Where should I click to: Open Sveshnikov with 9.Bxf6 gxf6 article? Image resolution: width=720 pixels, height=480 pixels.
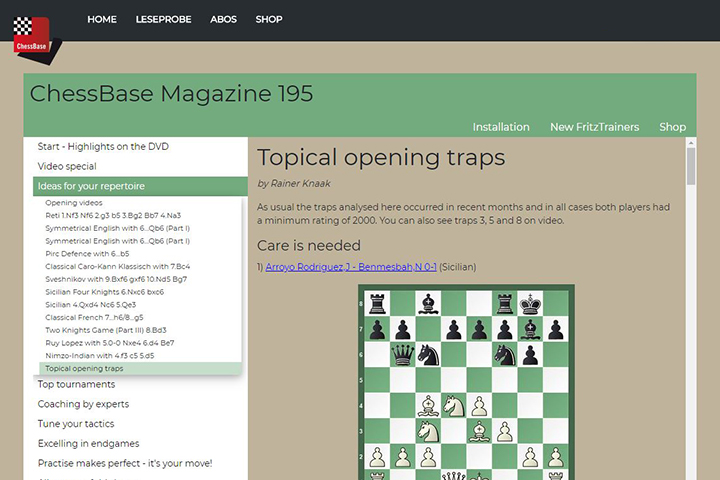[116, 279]
